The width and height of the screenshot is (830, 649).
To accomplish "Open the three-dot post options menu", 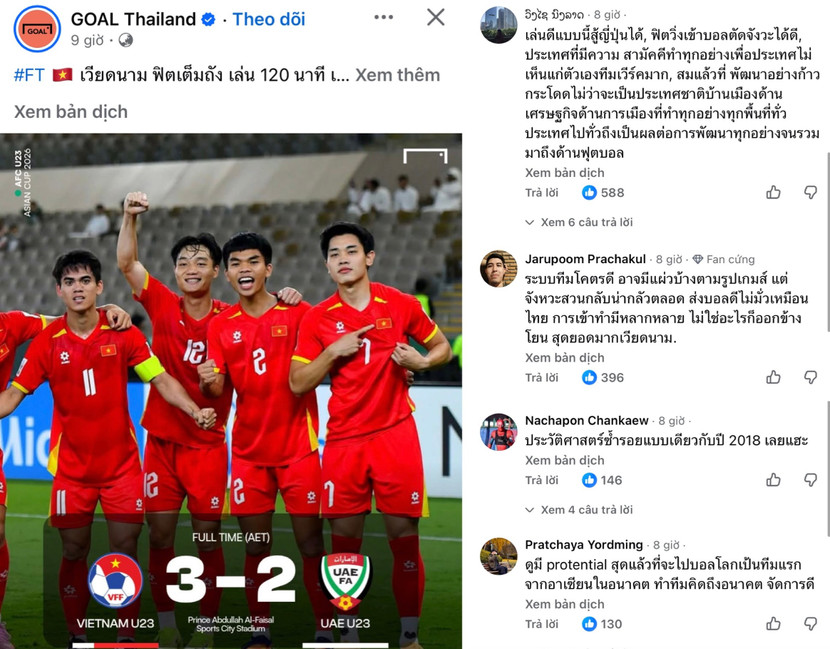I will [x=383, y=17].
